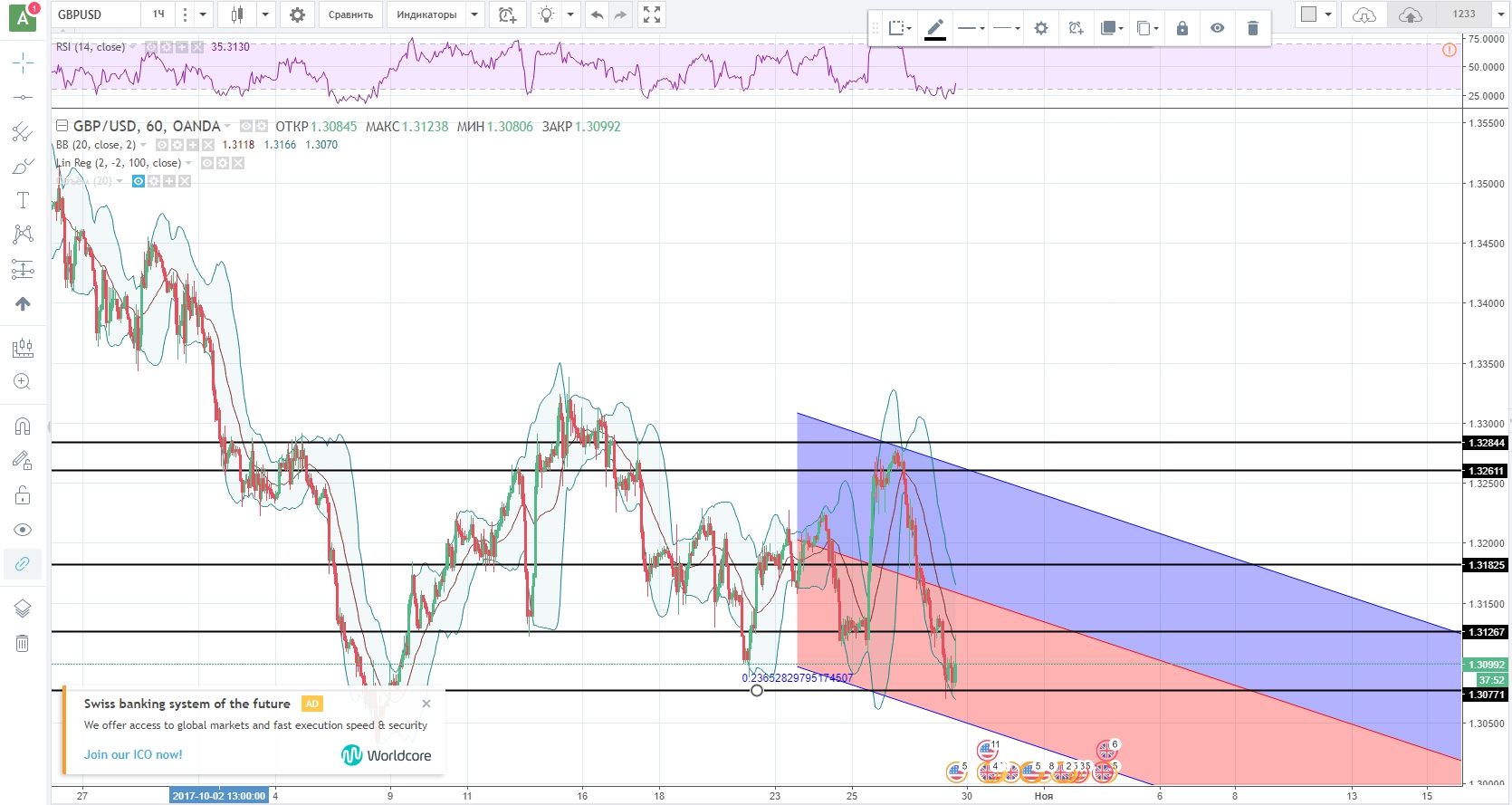1512x805 pixels.
Task: Follow the Join our ICO now link
Action: (133, 754)
